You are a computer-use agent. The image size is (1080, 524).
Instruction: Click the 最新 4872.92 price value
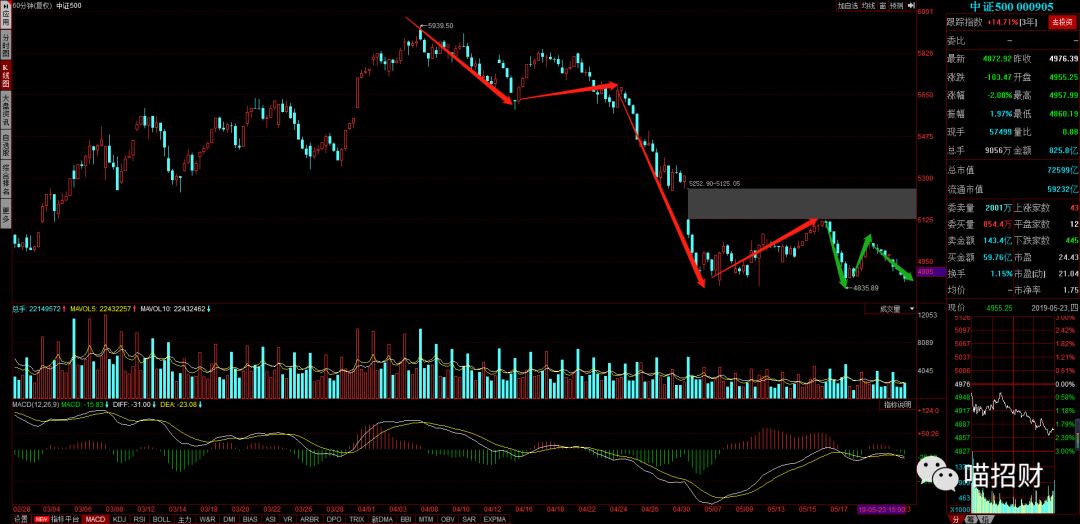tap(997, 59)
